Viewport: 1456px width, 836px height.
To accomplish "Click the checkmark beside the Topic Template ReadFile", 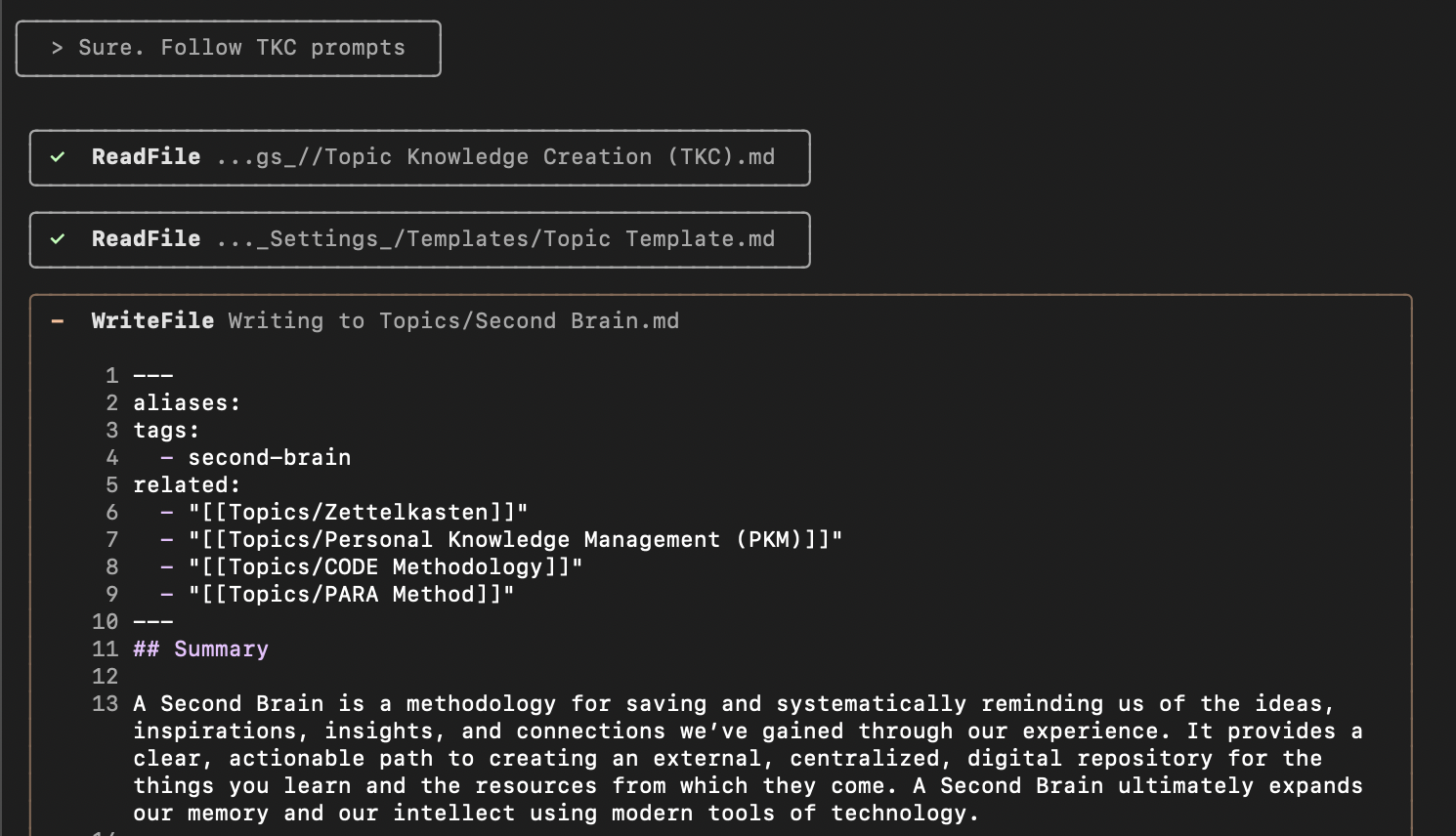I will pos(59,239).
